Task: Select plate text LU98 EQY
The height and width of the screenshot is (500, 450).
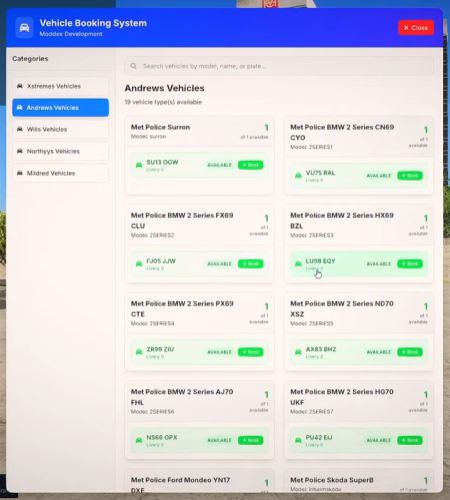Action: [x=321, y=261]
